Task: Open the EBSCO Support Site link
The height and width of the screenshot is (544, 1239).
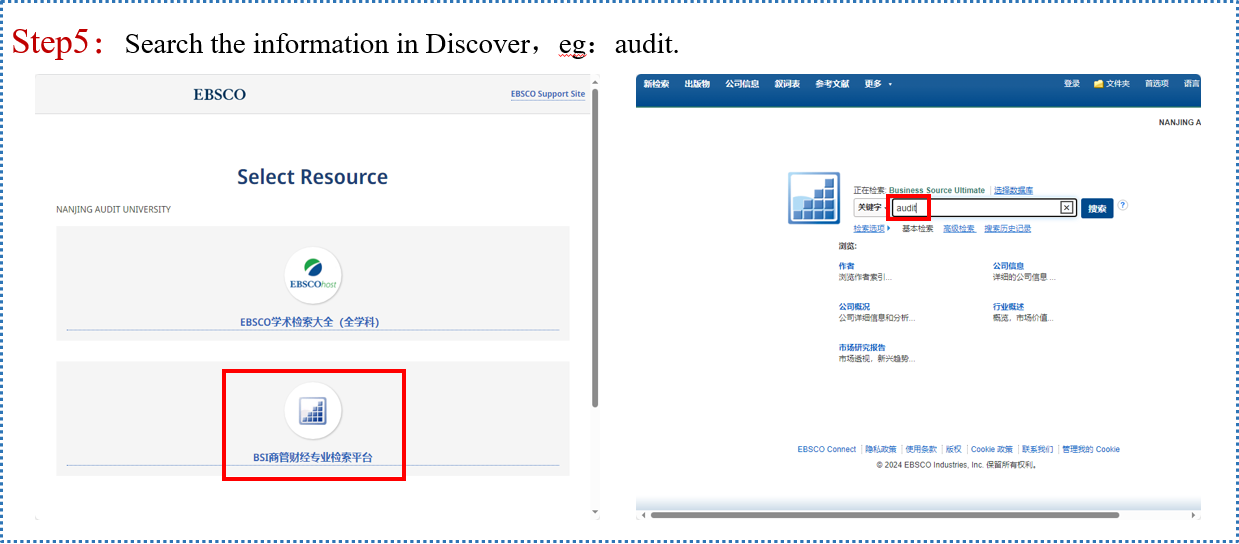Action: 547,94
